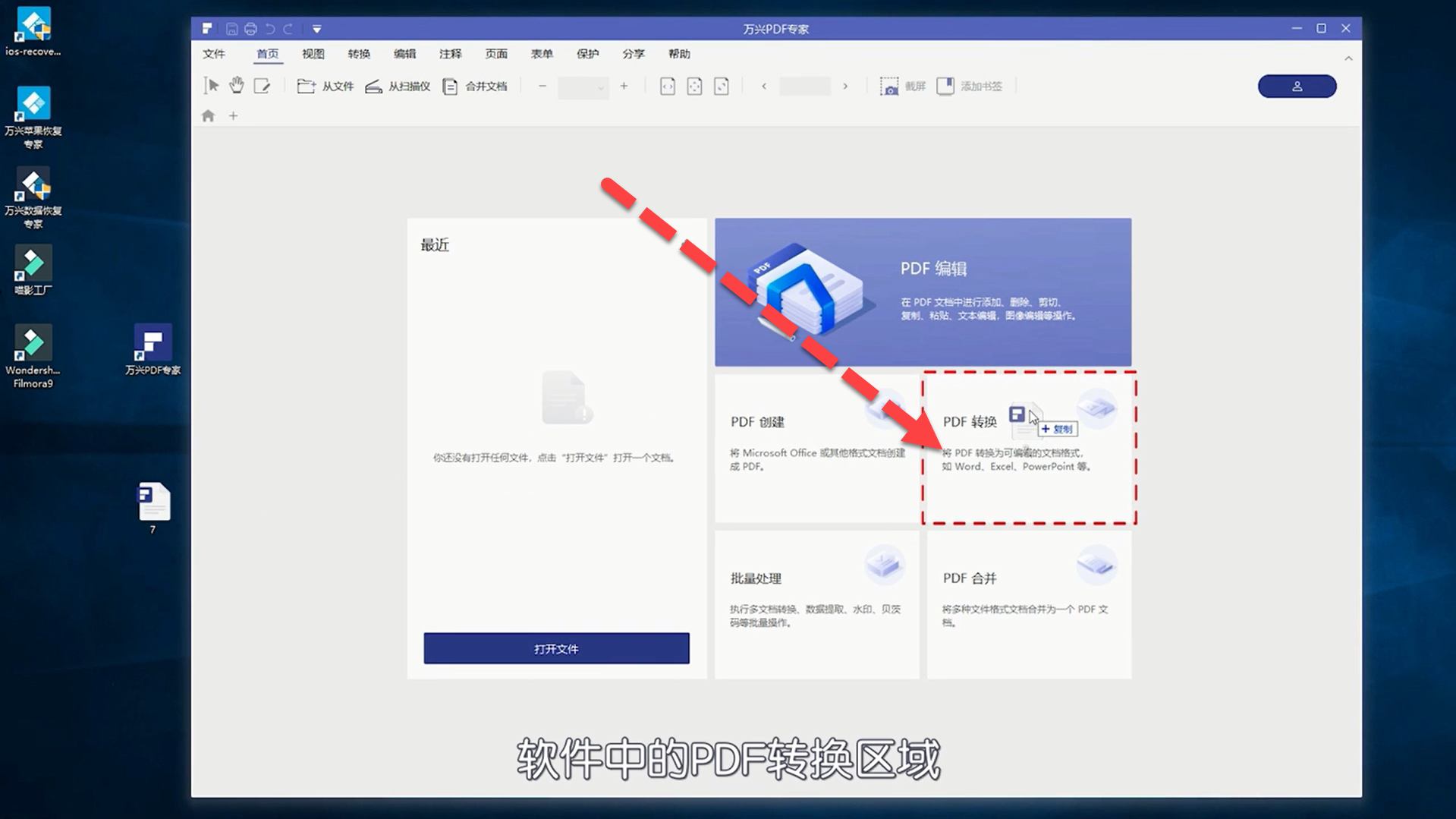
Task: Switch to the 编辑 tab
Action: [x=404, y=54]
